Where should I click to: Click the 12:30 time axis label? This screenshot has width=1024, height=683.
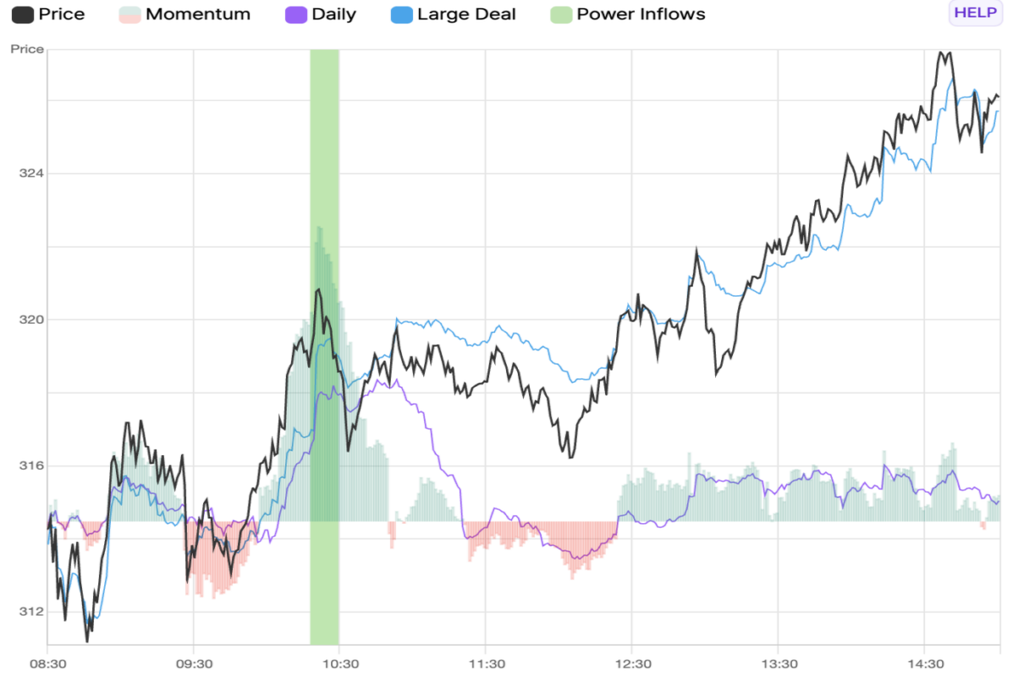pyautogui.click(x=633, y=664)
